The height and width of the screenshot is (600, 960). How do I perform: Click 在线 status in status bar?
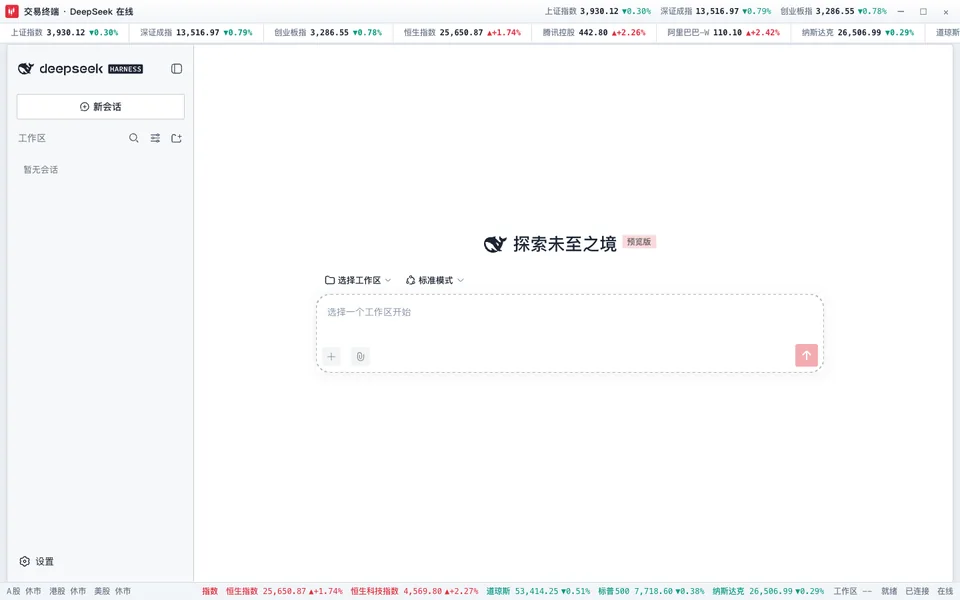pos(945,591)
